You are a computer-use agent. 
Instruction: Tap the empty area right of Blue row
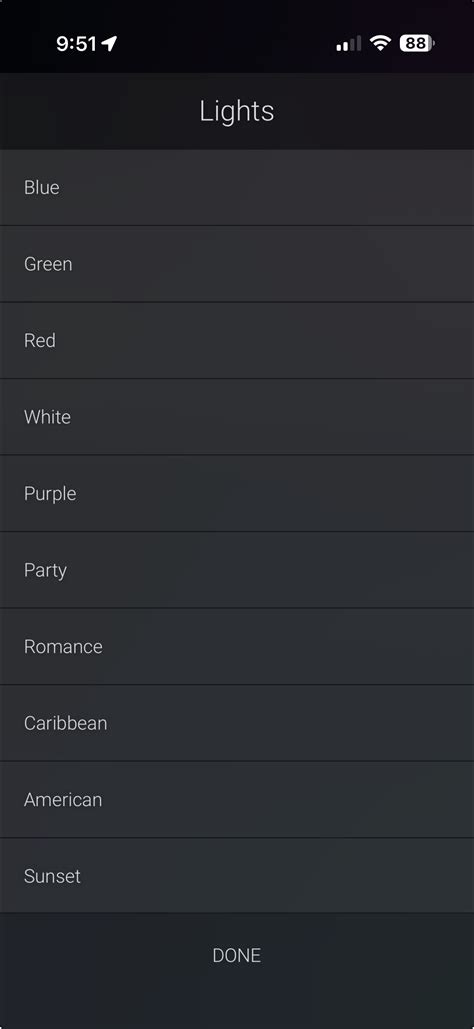point(266,187)
